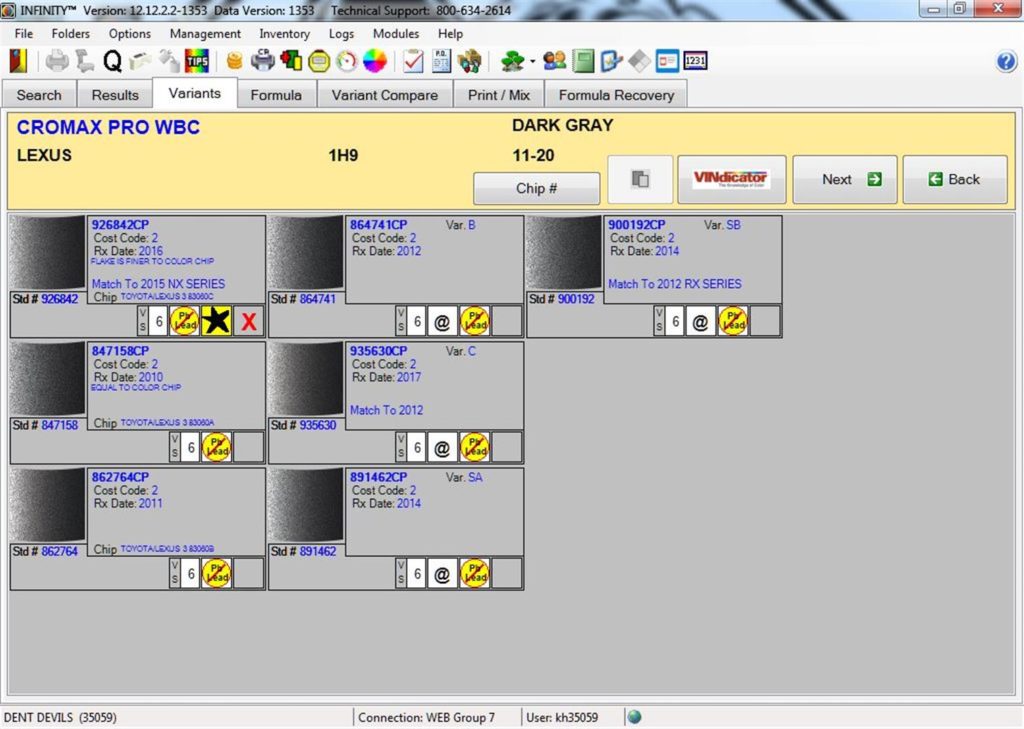The width and height of the screenshot is (1024, 729).
Task: Click the "Match To 2015 NX SERIES" note
Action: (158, 284)
